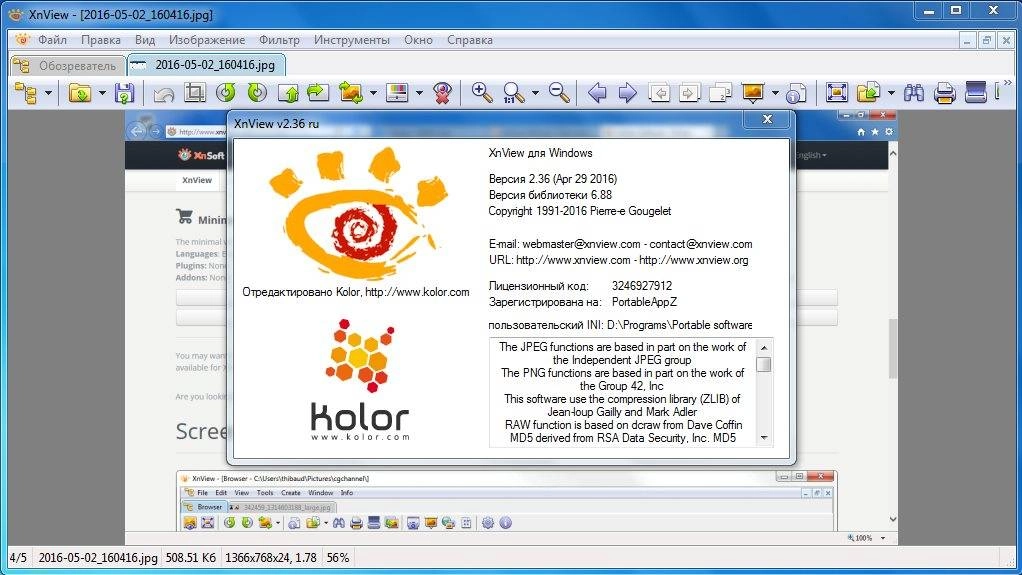This screenshot has width=1022, height=575.
Task: Switch to the Обозреватель tab
Action: 67,65
